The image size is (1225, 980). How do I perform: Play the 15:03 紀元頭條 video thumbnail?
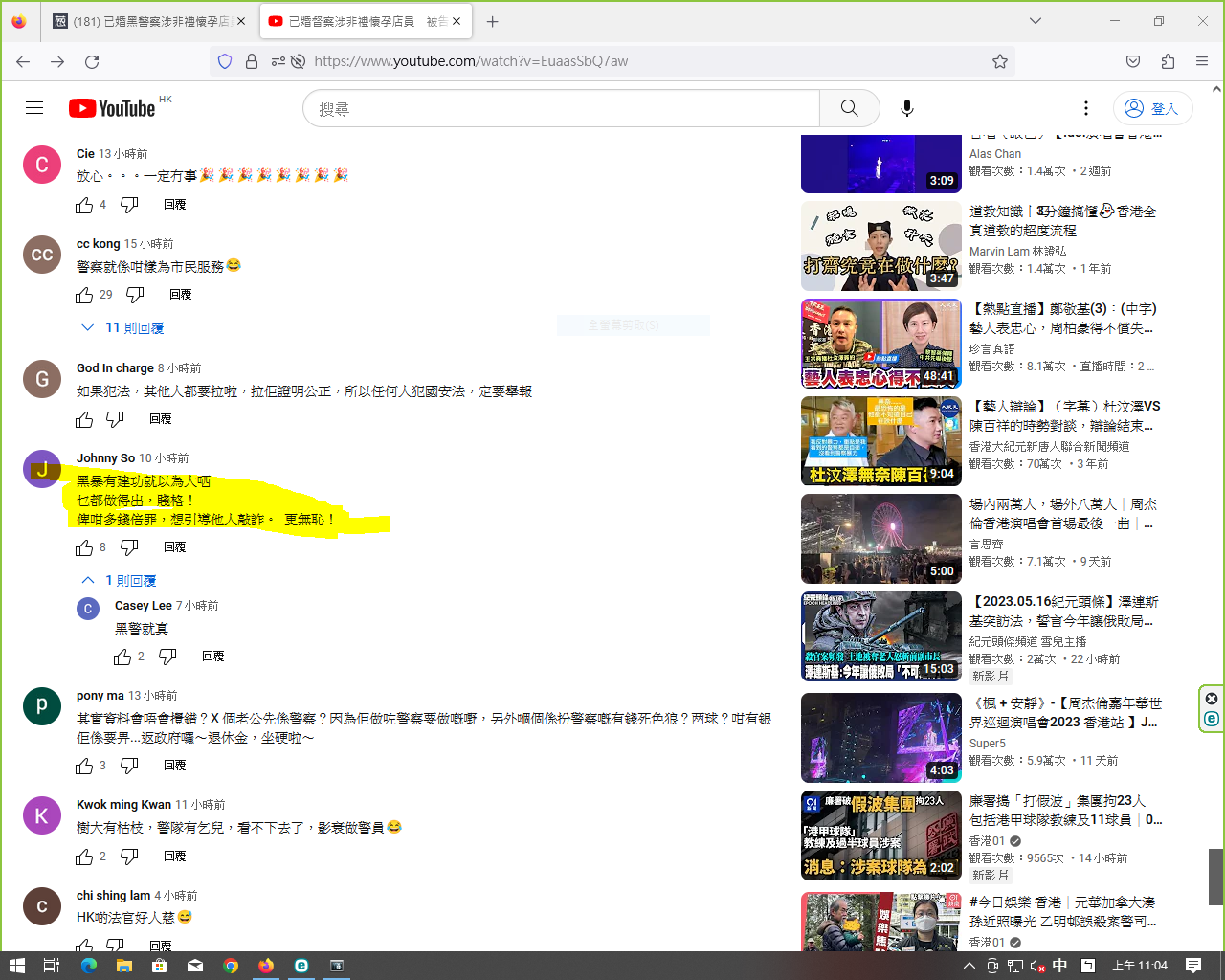click(x=881, y=636)
